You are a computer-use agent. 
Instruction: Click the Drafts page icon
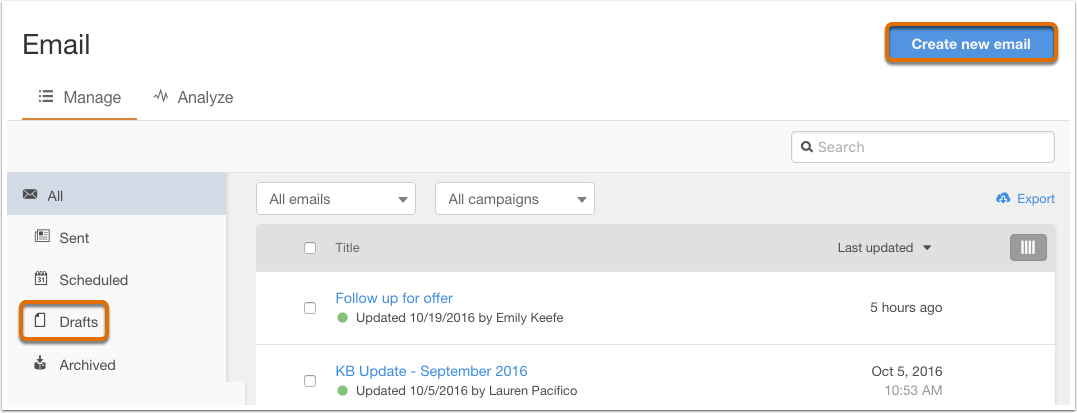pos(41,321)
